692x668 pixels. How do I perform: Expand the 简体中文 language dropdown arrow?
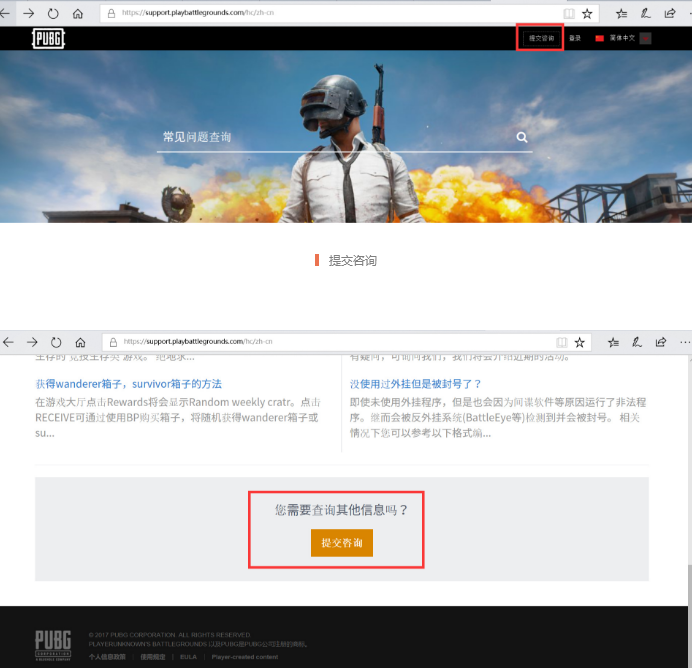pyautogui.click(x=645, y=38)
